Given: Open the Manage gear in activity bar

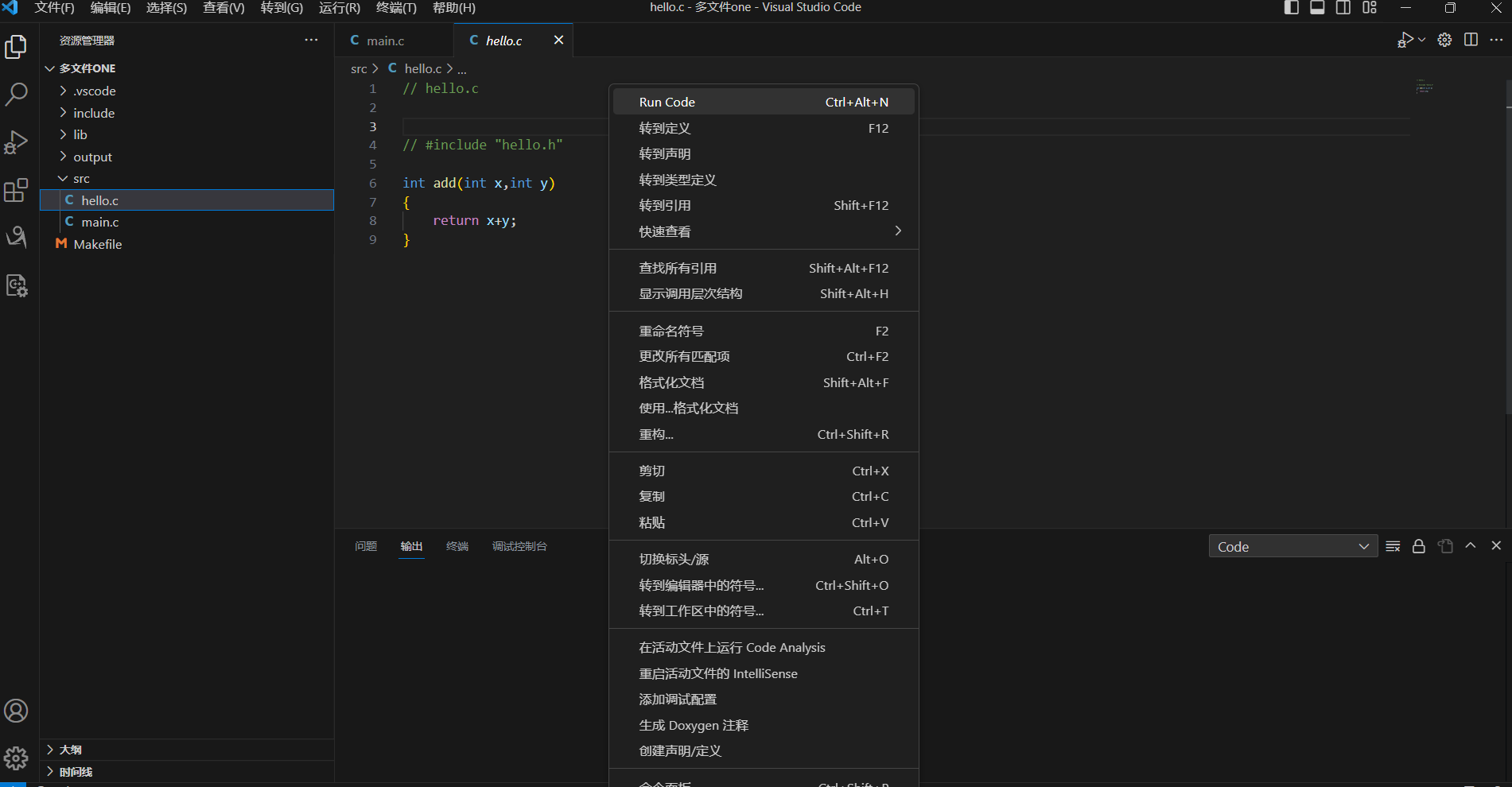Looking at the screenshot, I should coord(16,758).
